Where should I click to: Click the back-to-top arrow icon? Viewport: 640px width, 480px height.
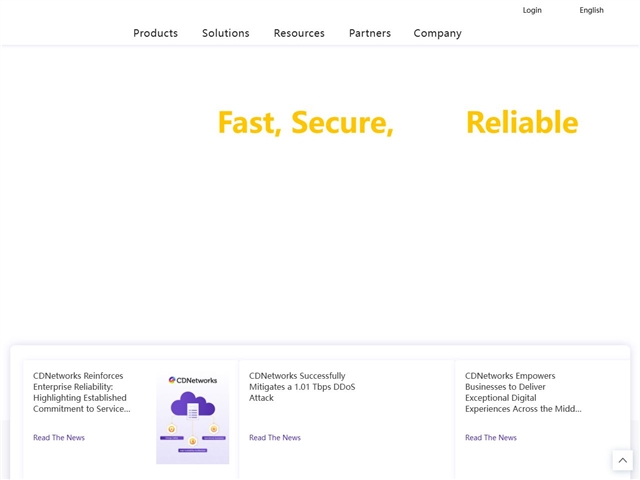(622, 460)
